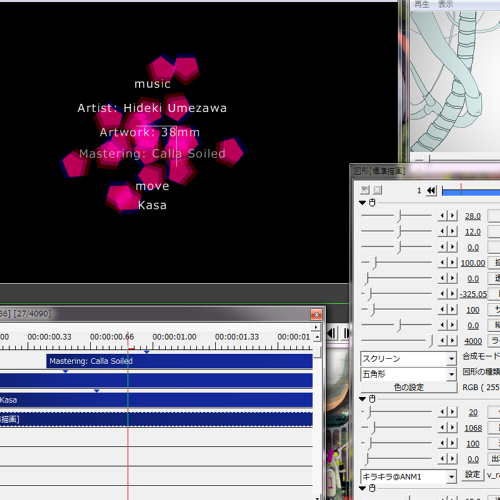This screenshot has height=500, width=500.
Task: Open the キラキラ@ANM1 animation effect dropdown
Action: [408, 477]
